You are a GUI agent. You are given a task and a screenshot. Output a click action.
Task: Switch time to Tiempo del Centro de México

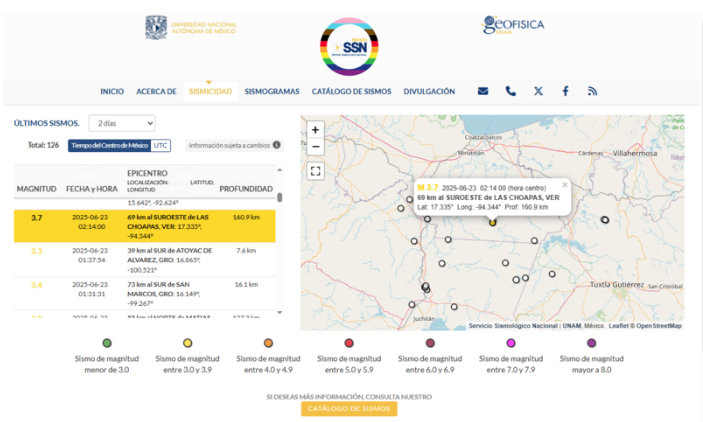pyautogui.click(x=109, y=145)
